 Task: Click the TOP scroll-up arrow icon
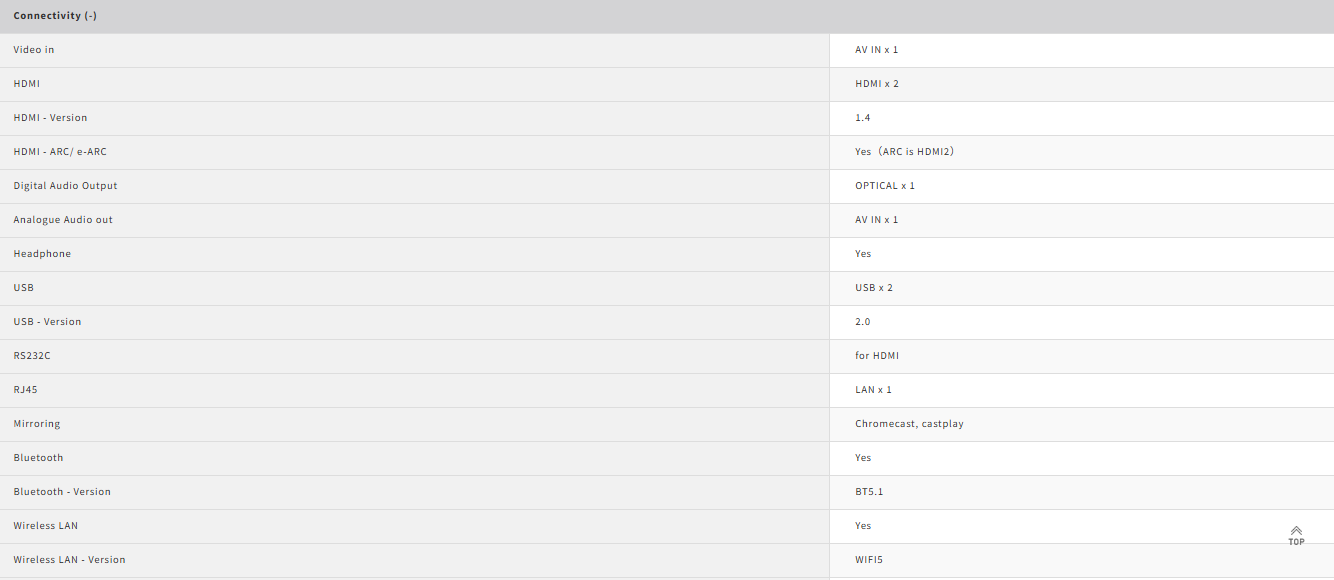pos(1296,535)
